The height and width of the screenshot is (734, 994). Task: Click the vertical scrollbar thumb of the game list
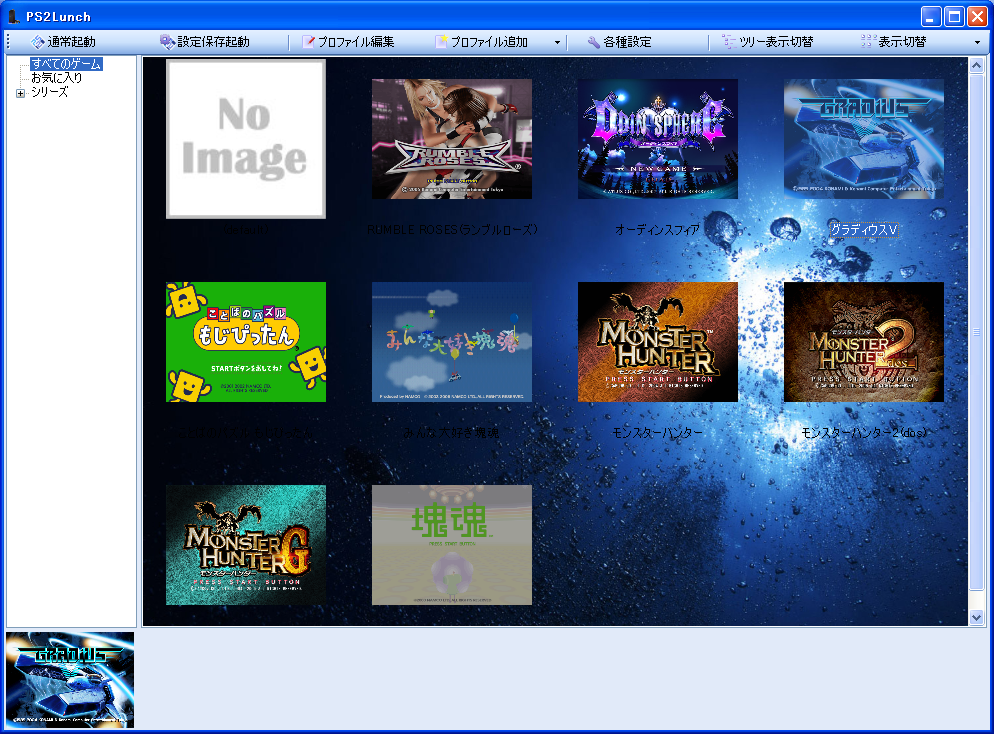[976, 332]
